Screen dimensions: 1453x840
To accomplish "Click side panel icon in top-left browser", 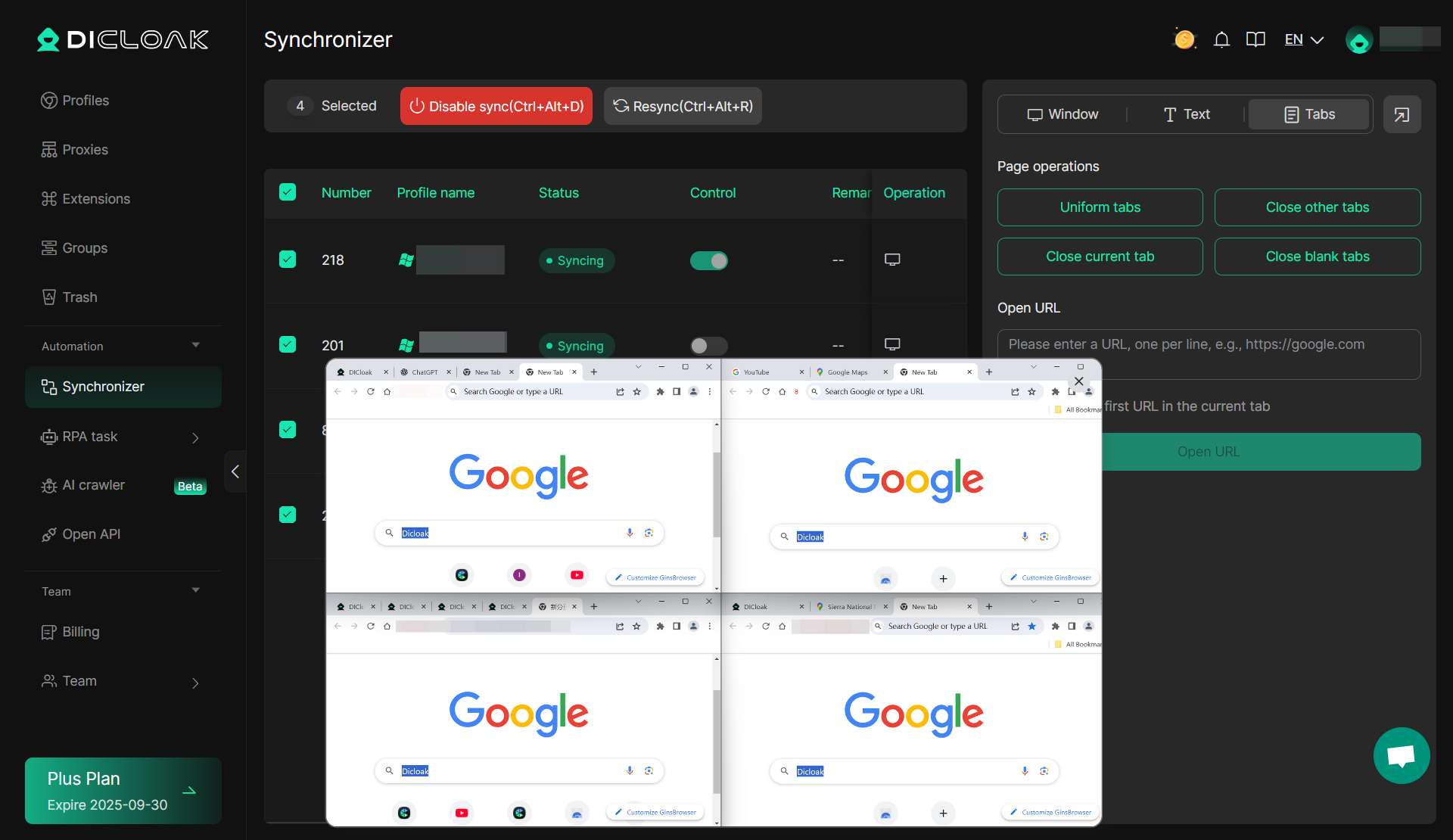I will [x=677, y=391].
